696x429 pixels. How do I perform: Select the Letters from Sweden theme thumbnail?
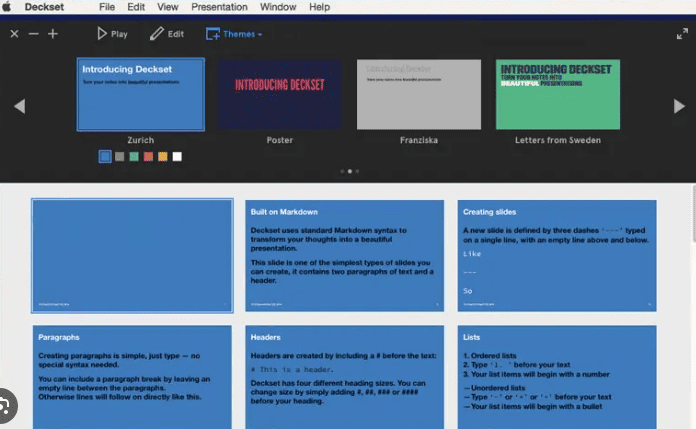tap(558, 95)
